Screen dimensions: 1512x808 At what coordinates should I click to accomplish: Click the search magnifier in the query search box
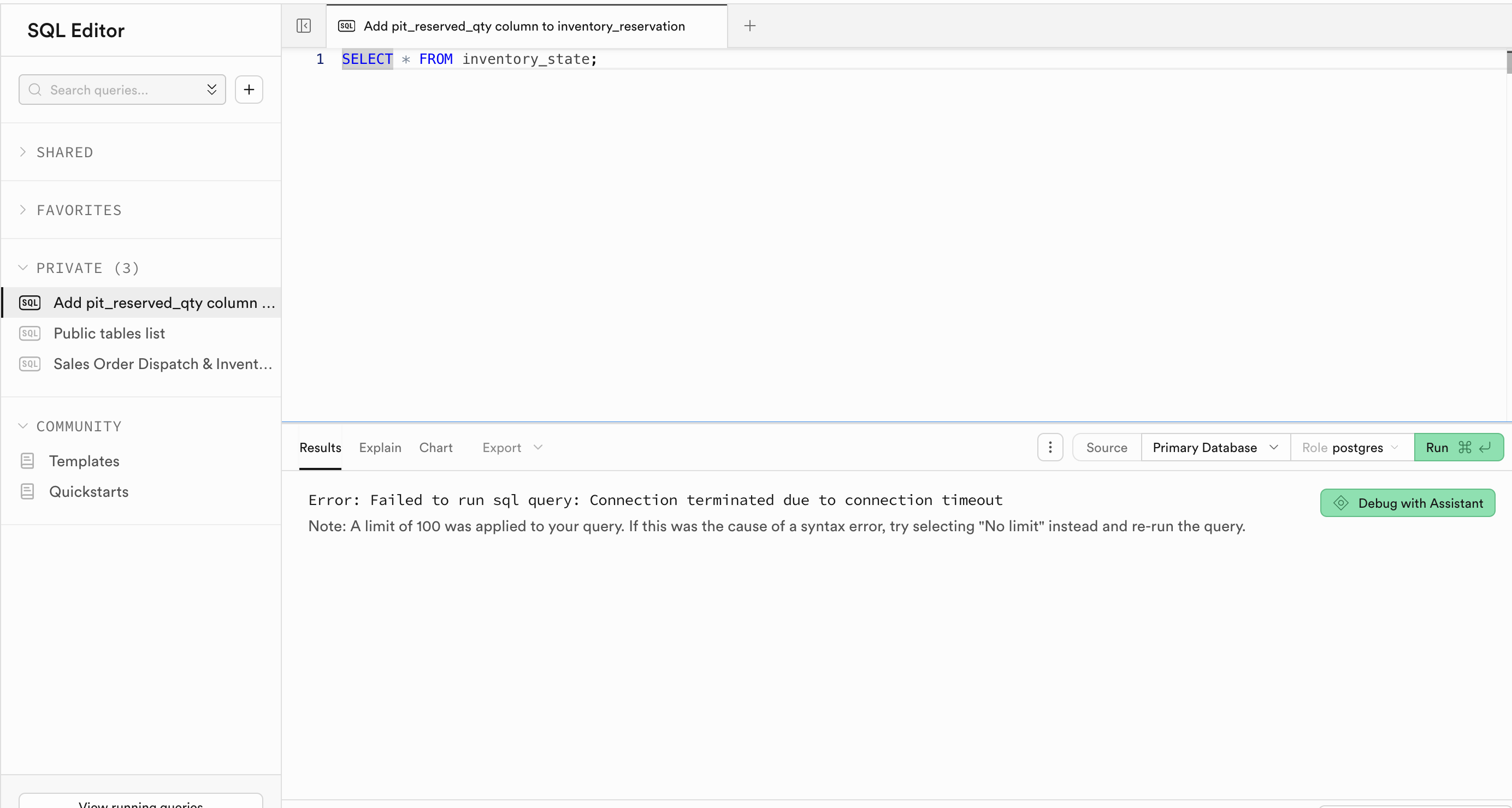[35, 90]
